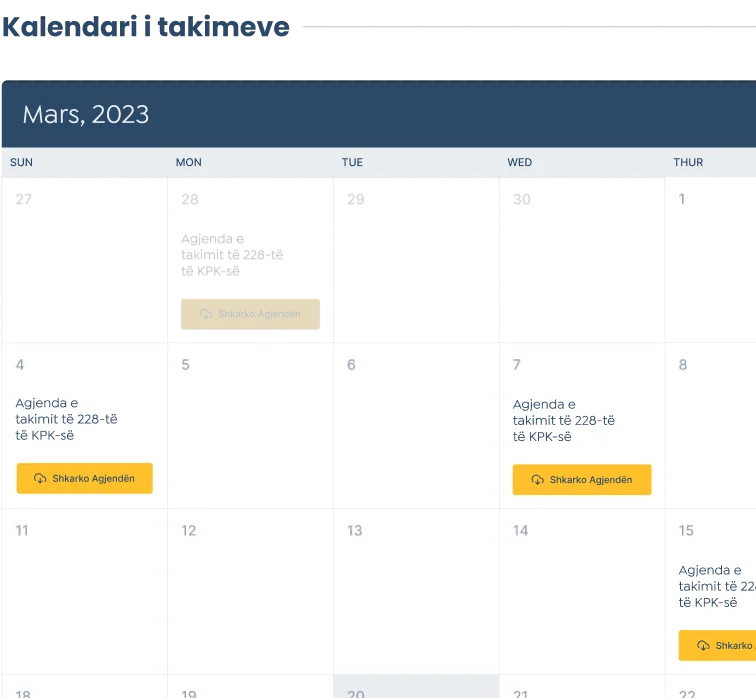The height and width of the screenshot is (698, 756).
Task: Click the download cloud icon on day 7
Action: coord(538,480)
